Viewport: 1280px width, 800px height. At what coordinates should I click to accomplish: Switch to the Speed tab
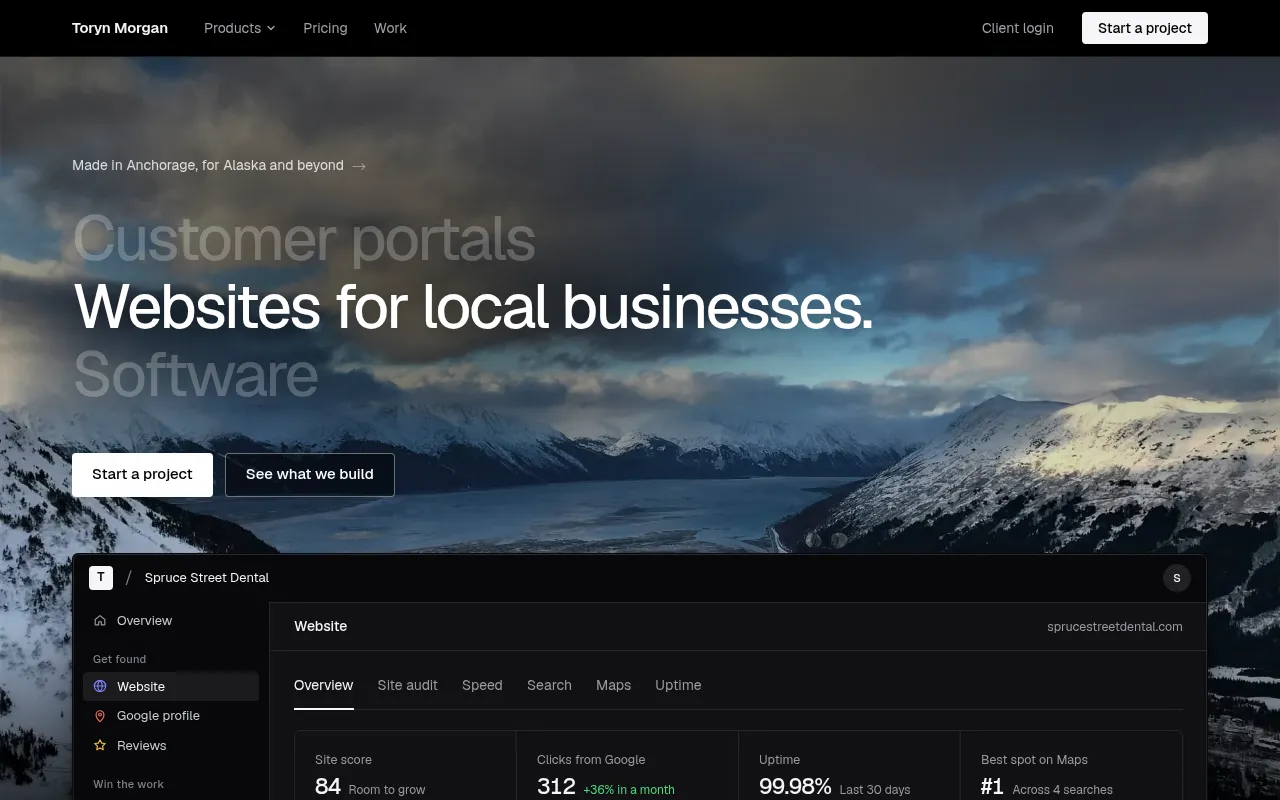482,685
